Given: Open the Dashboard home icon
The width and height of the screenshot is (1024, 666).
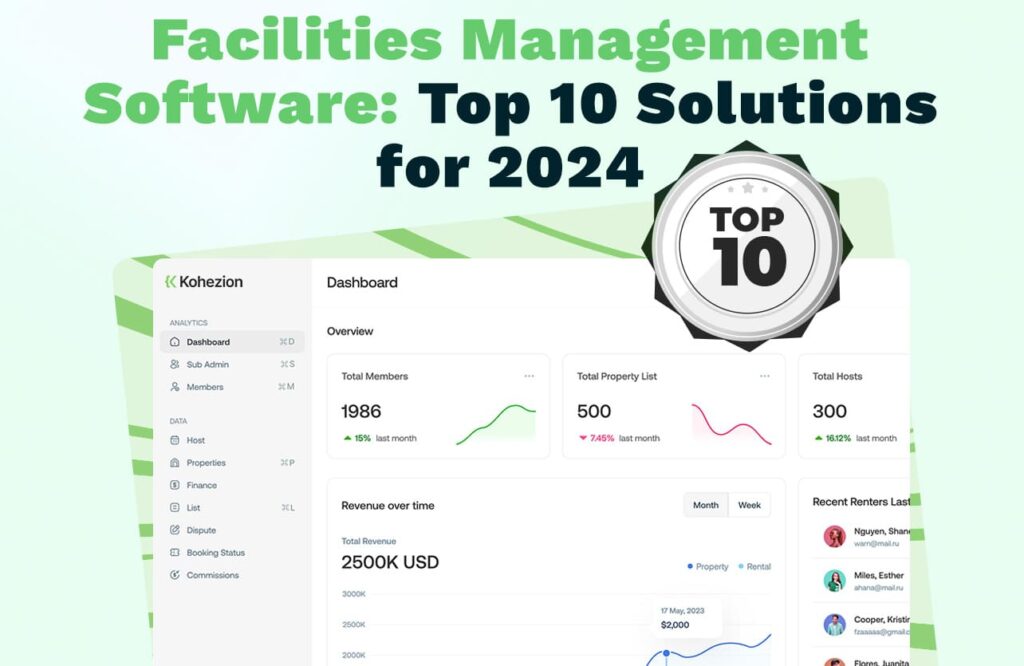Looking at the screenshot, I should coord(174,341).
